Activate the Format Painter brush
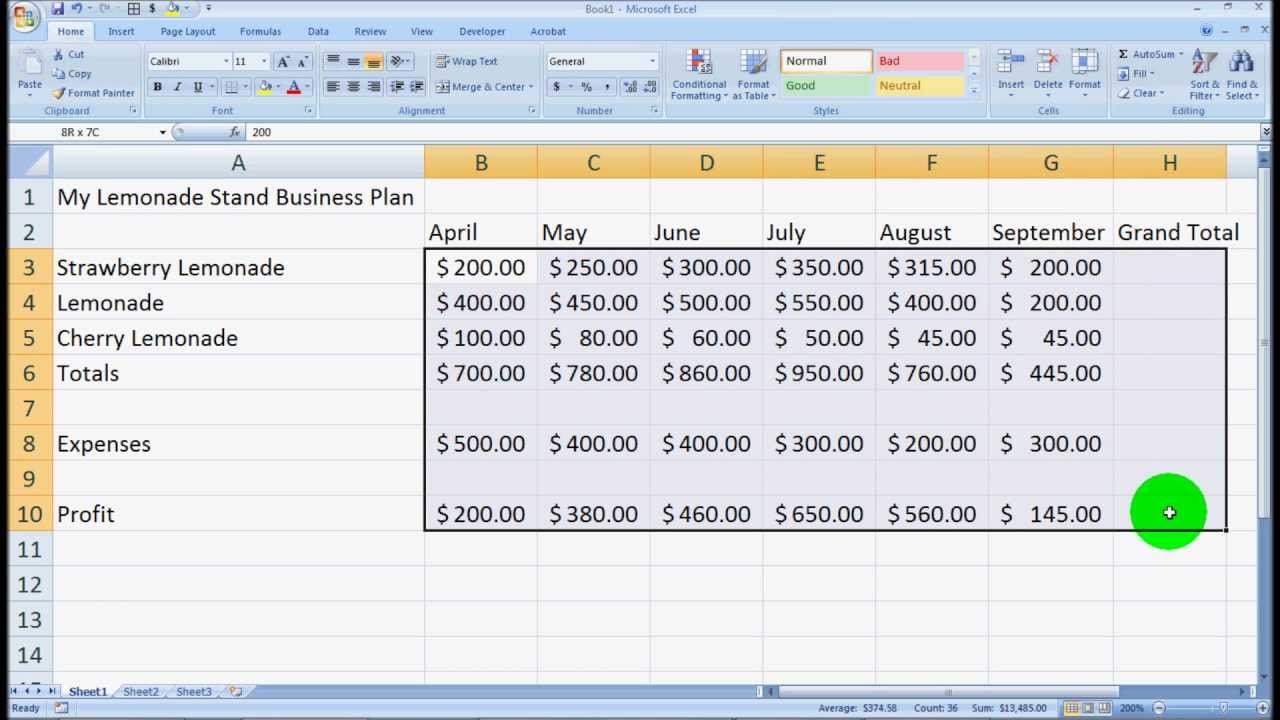Screen dimensions: 1280x720 point(94,93)
